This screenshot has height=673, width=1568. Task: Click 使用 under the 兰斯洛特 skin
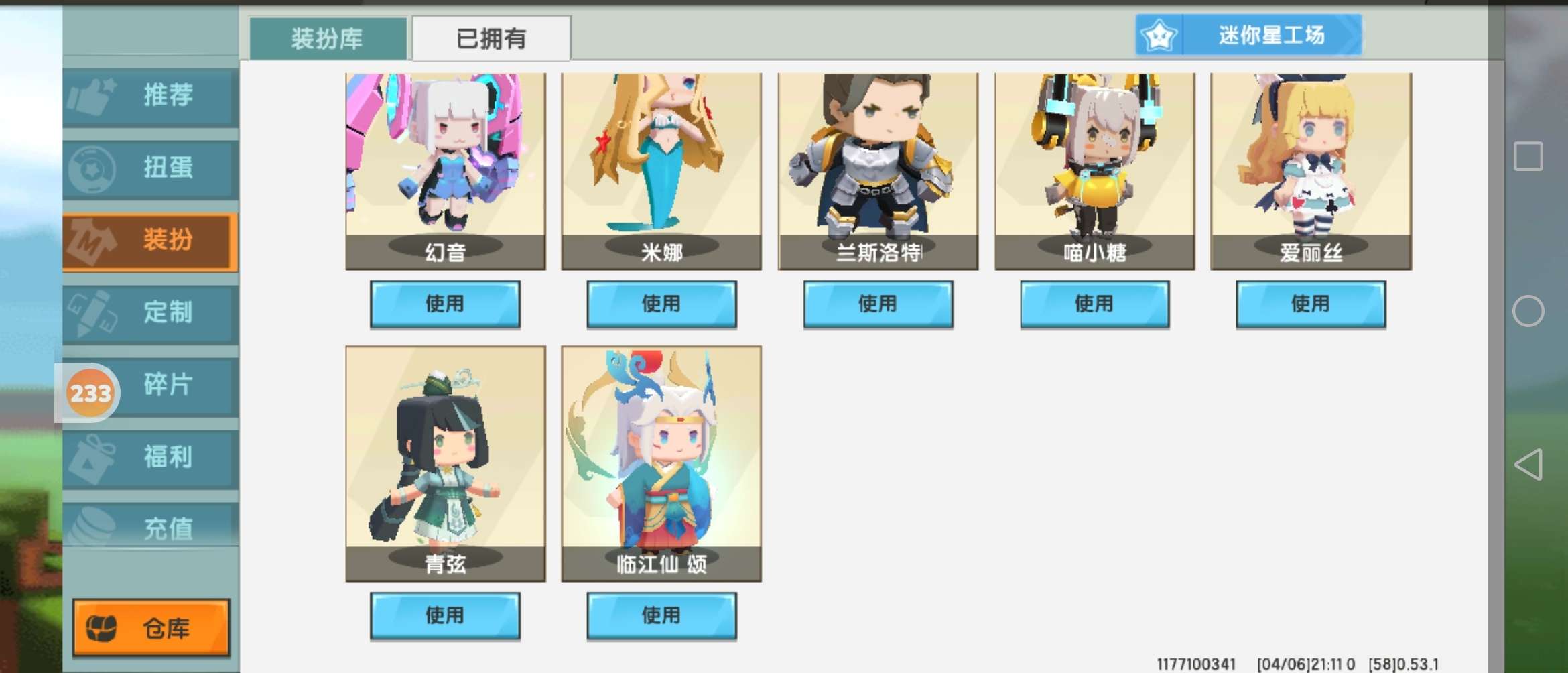[x=878, y=304]
